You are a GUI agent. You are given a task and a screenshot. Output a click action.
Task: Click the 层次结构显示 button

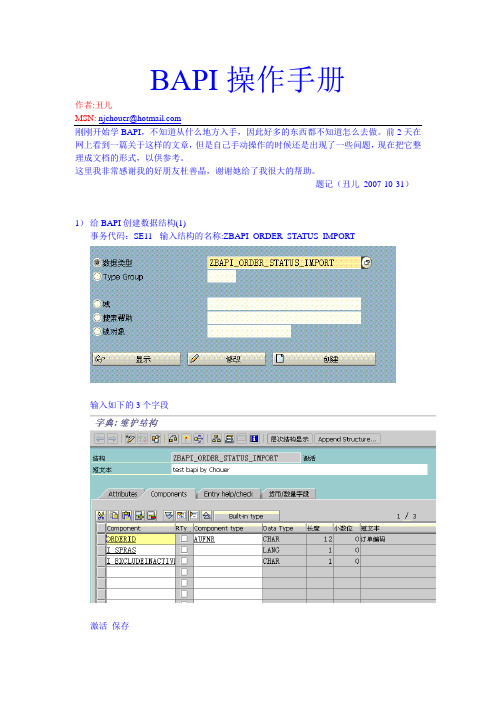tap(290, 439)
